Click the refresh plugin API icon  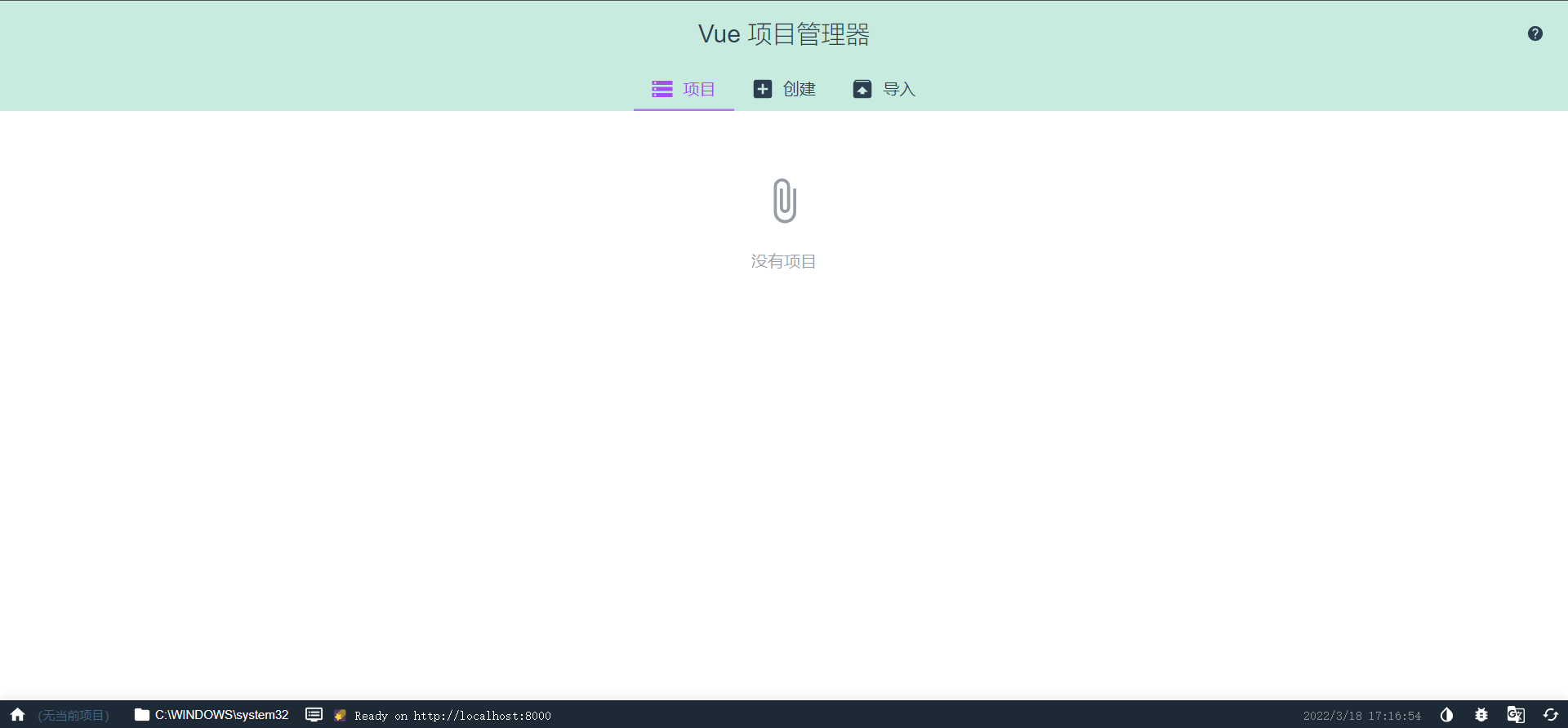coord(1550,715)
